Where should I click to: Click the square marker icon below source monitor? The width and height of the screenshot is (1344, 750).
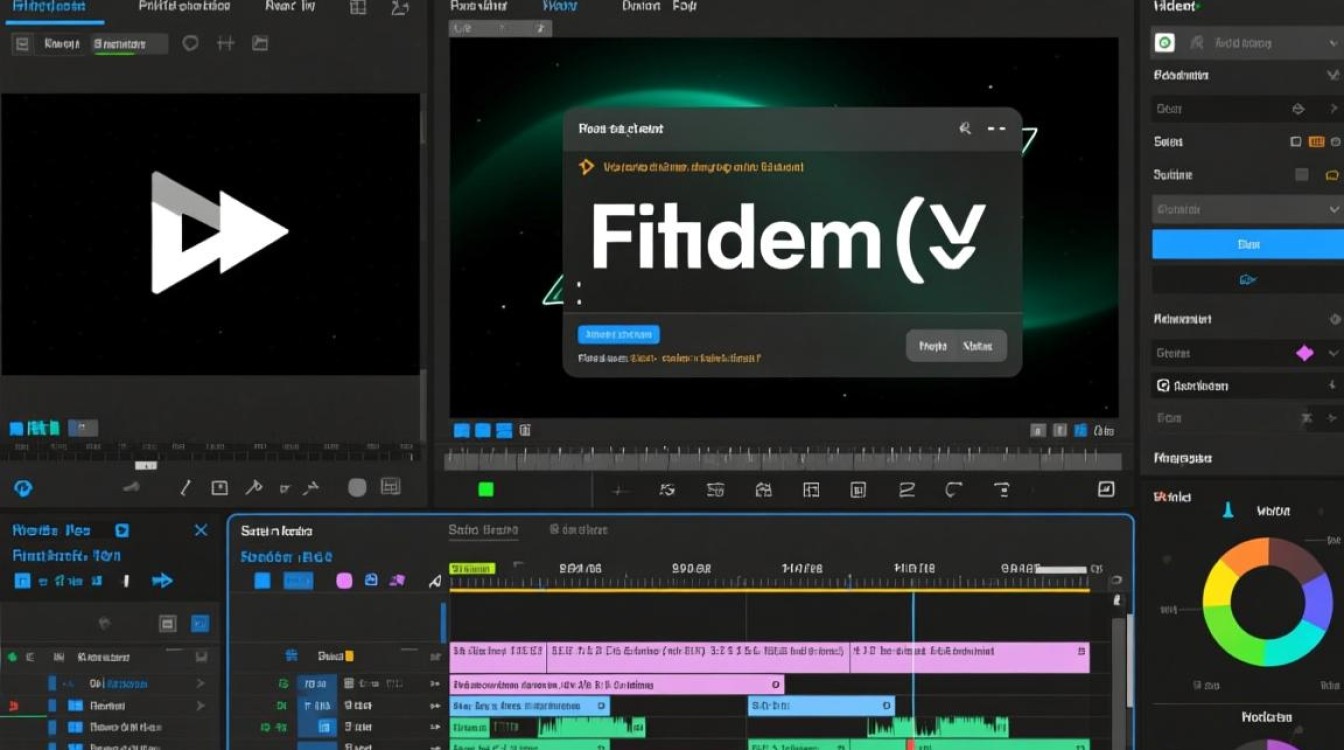point(219,488)
